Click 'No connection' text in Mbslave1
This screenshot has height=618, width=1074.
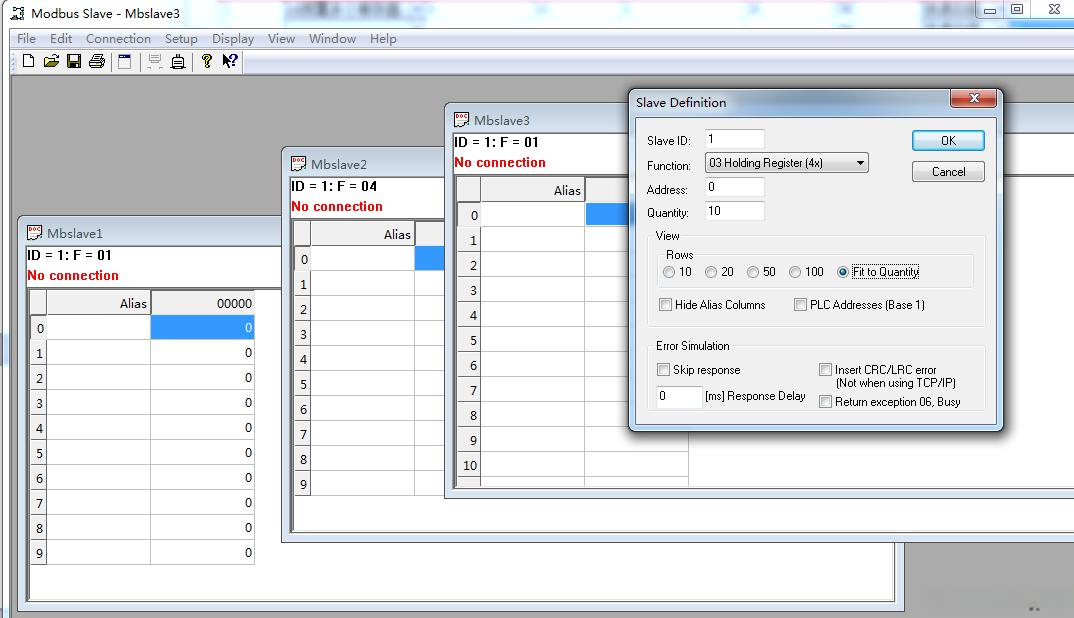pos(73,275)
